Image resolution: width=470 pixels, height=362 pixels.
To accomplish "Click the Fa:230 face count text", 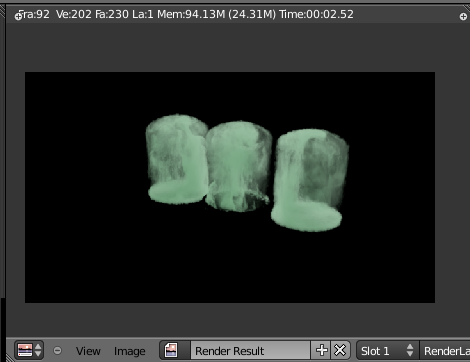I will coord(112,14).
